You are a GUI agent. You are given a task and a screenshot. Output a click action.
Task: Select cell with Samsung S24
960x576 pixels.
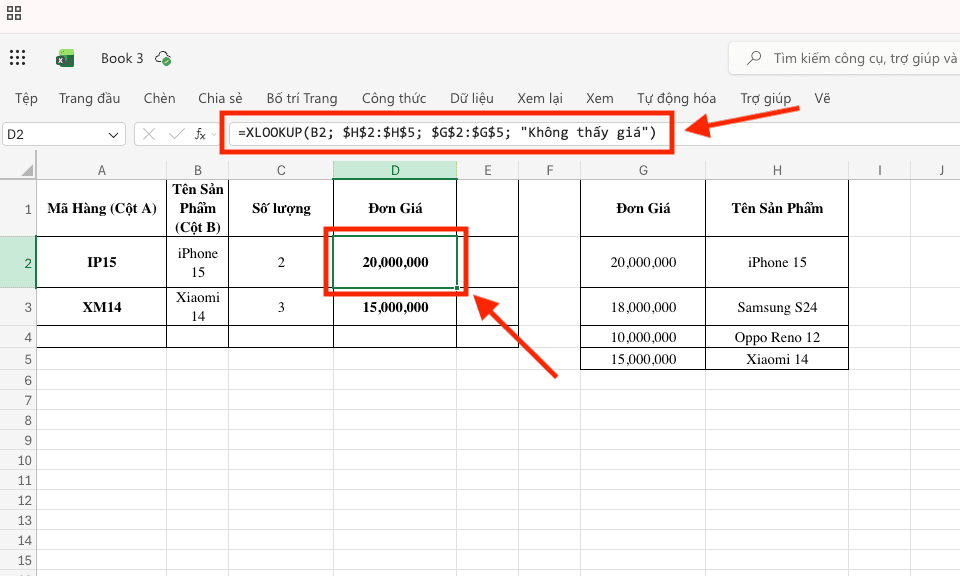click(777, 307)
